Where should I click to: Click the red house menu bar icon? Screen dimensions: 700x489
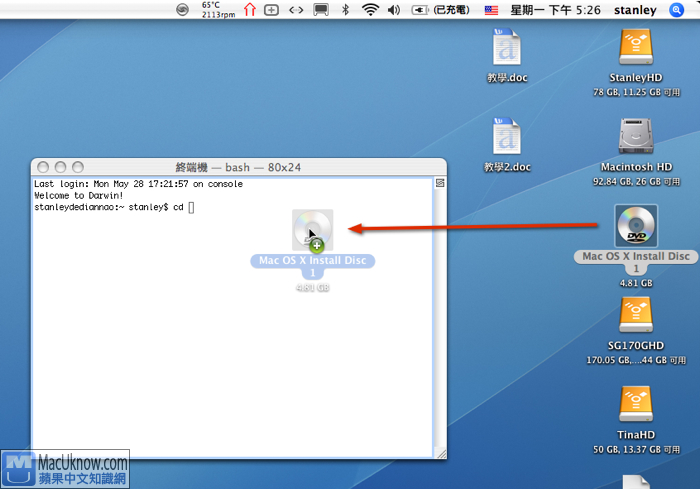[250, 9]
